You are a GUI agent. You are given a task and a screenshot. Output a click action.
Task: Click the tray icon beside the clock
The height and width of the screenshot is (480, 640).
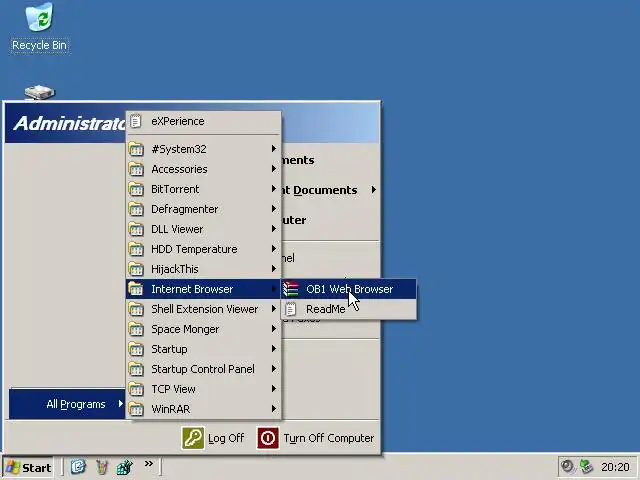(587, 466)
